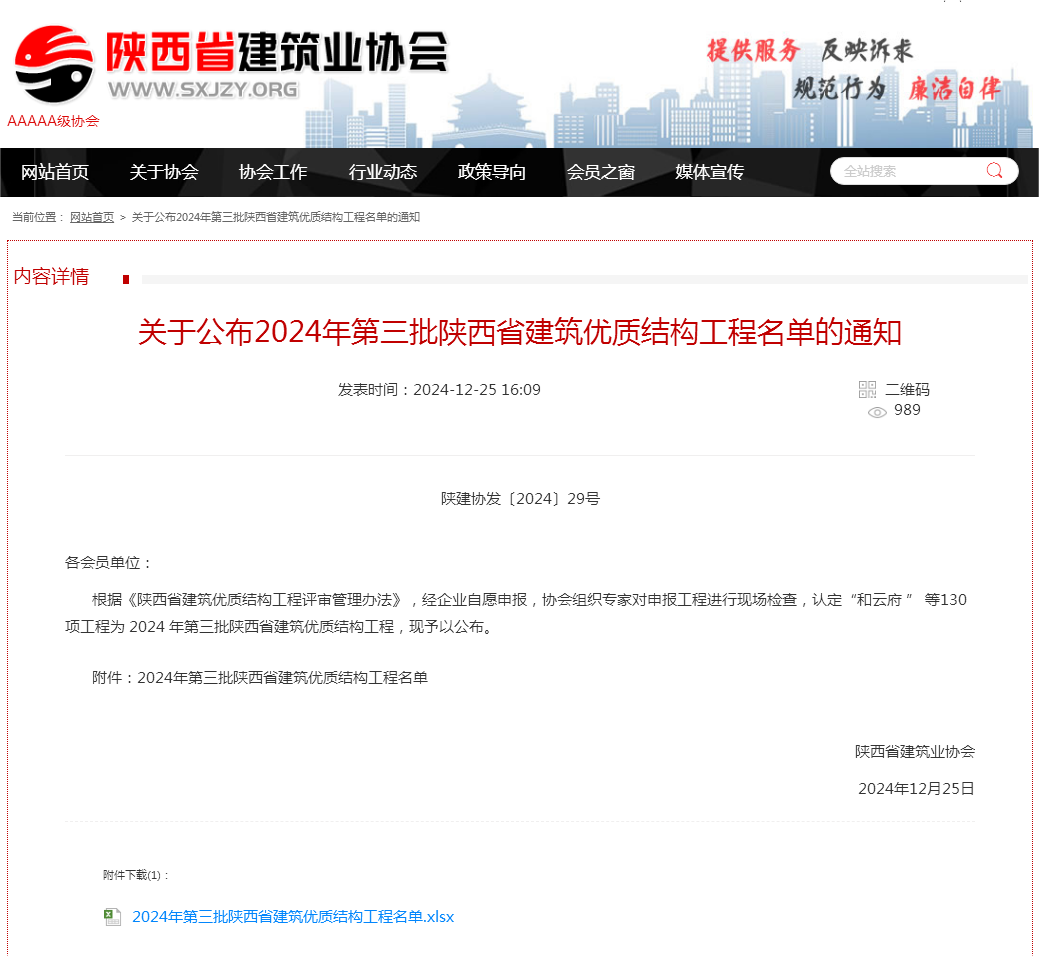Image resolution: width=1039 pixels, height=956 pixels.
Task: Go to the 行业动态 section
Action: click(x=382, y=172)
